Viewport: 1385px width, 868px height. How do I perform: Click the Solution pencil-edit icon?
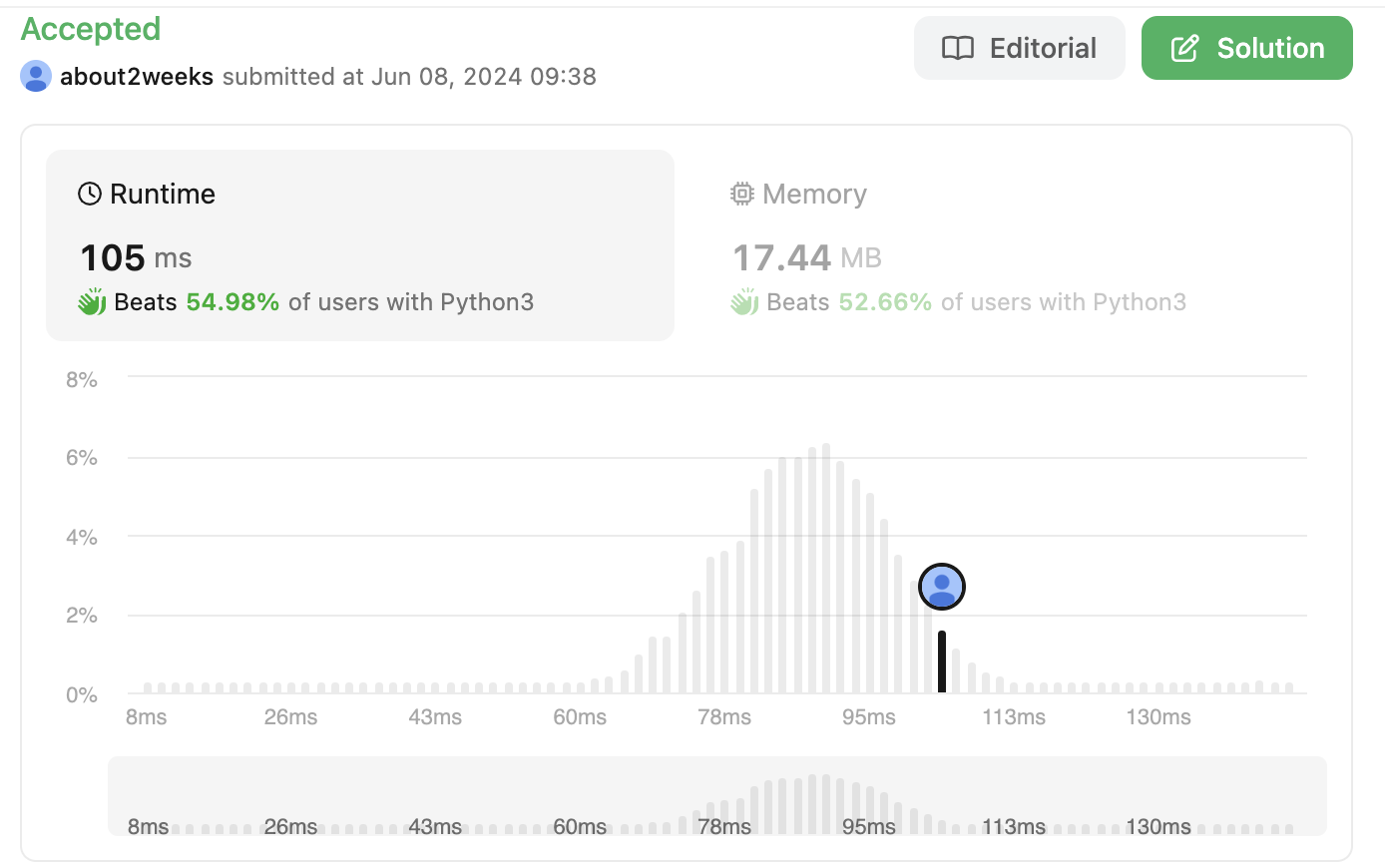1184,48
